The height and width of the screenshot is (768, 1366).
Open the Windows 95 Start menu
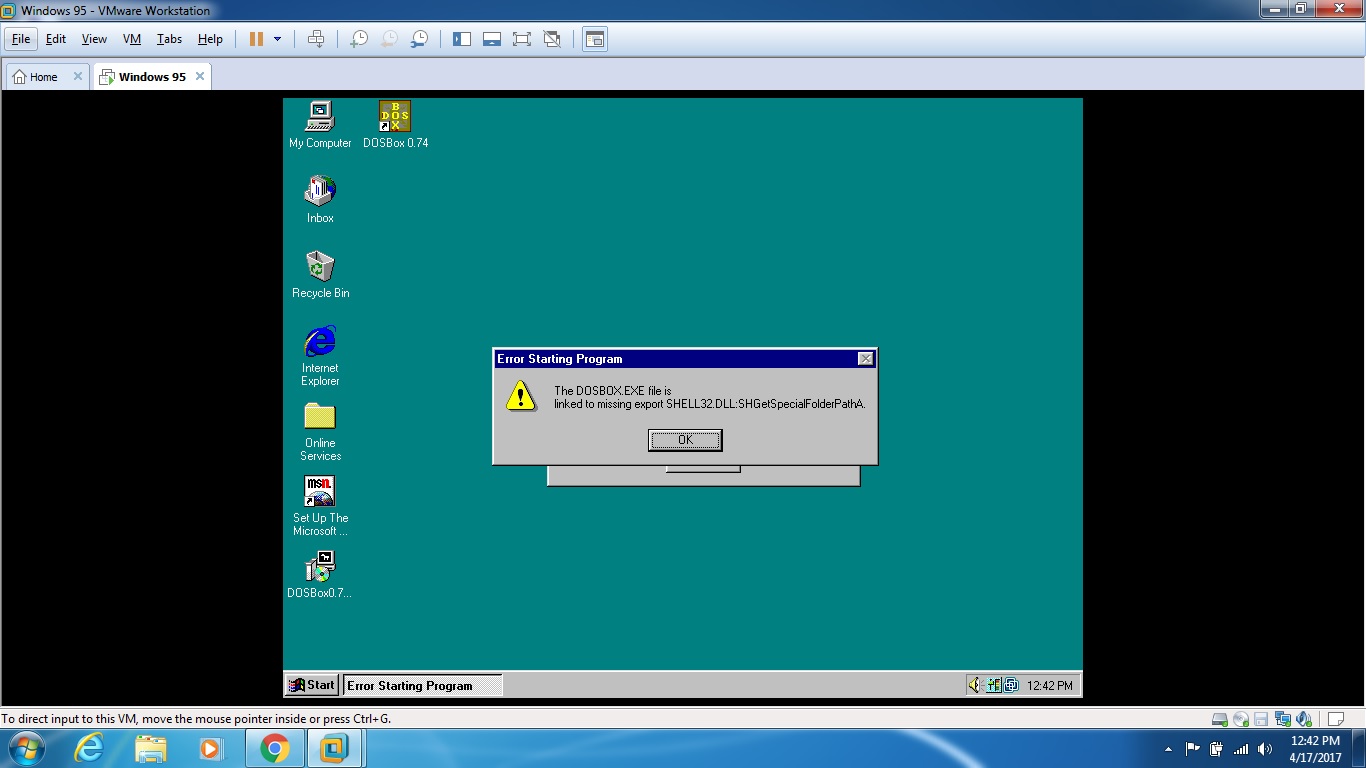click(312, 685)
